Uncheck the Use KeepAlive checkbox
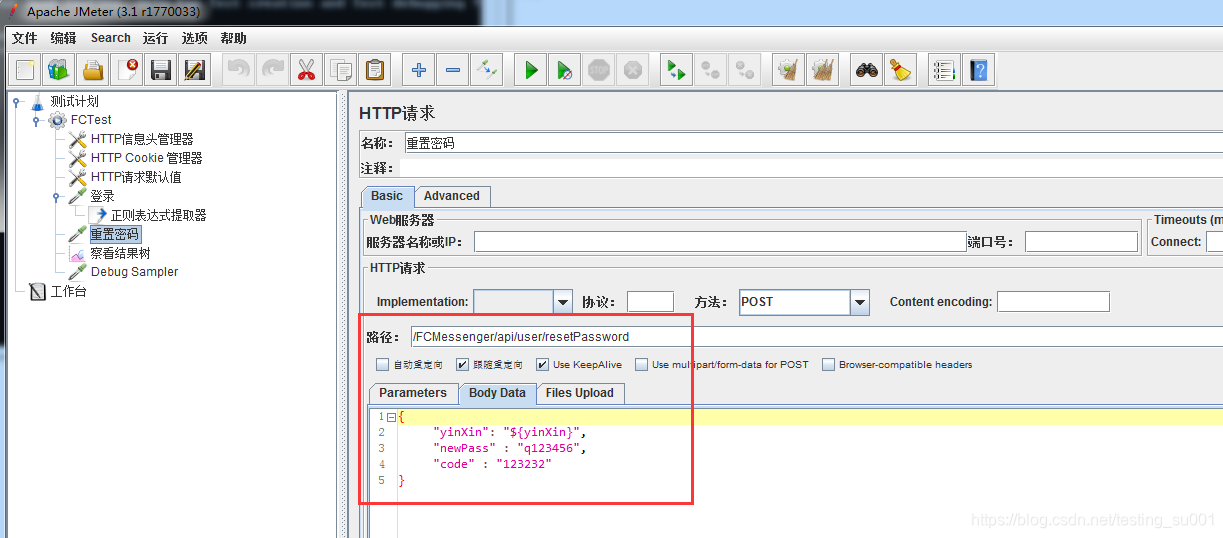 [542, 365]
